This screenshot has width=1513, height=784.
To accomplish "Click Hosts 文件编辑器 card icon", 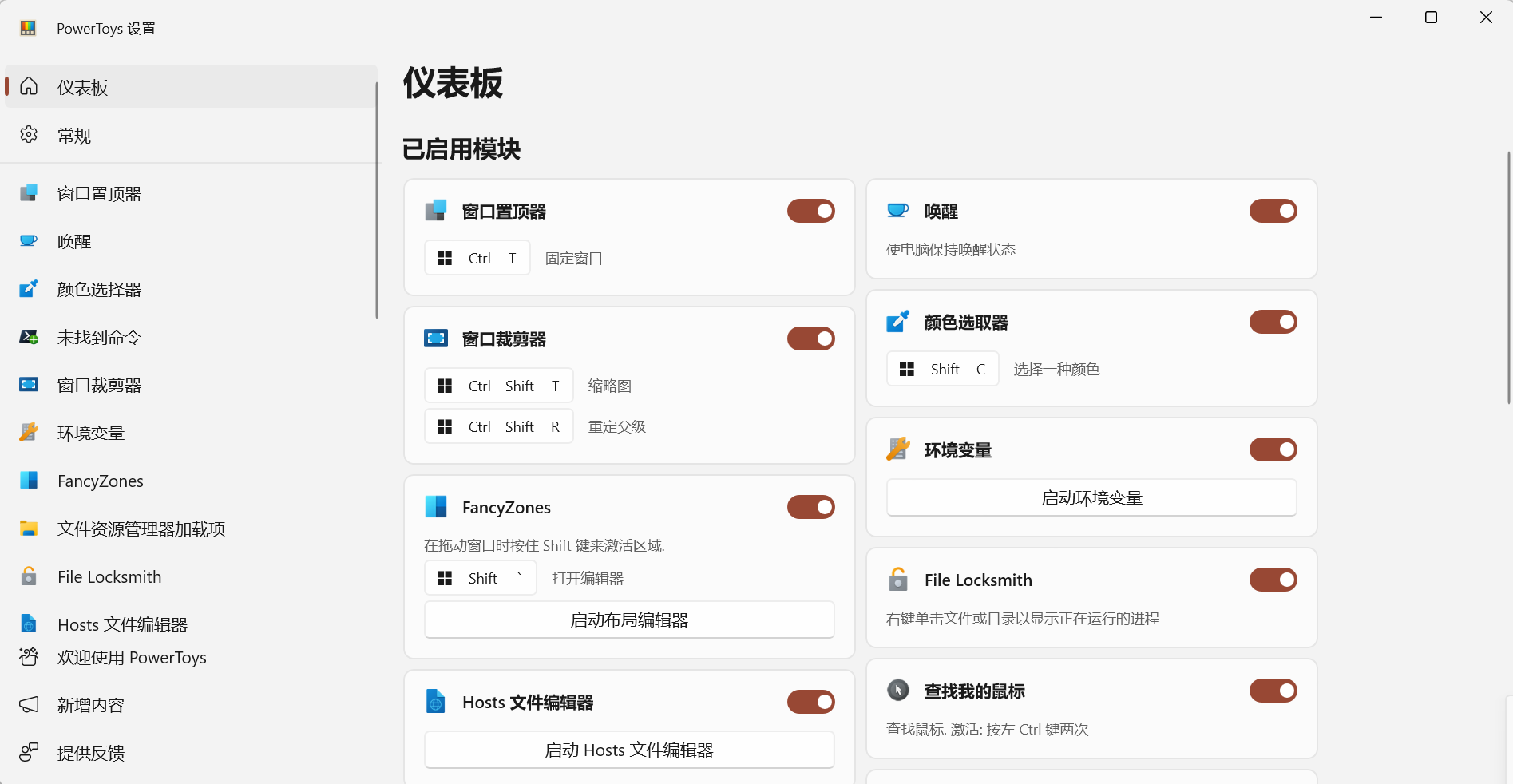I will [x=436, y=701].
